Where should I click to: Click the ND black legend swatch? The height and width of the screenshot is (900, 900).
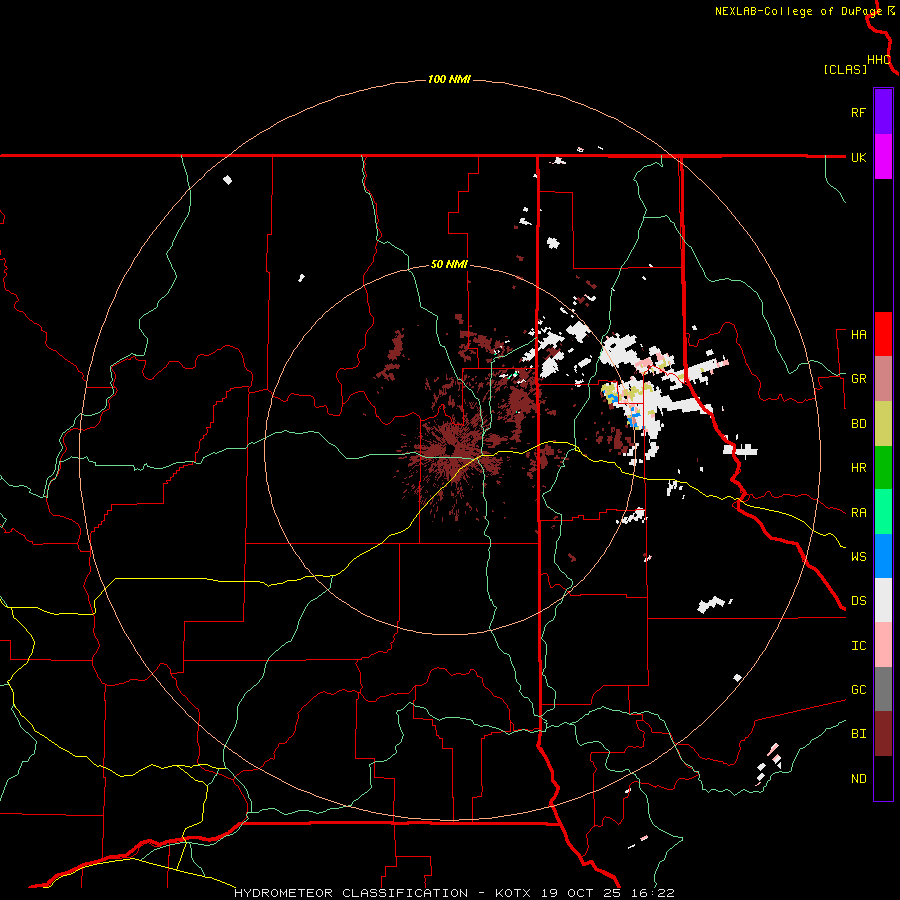pyautogui.click(x=883, y=778)
